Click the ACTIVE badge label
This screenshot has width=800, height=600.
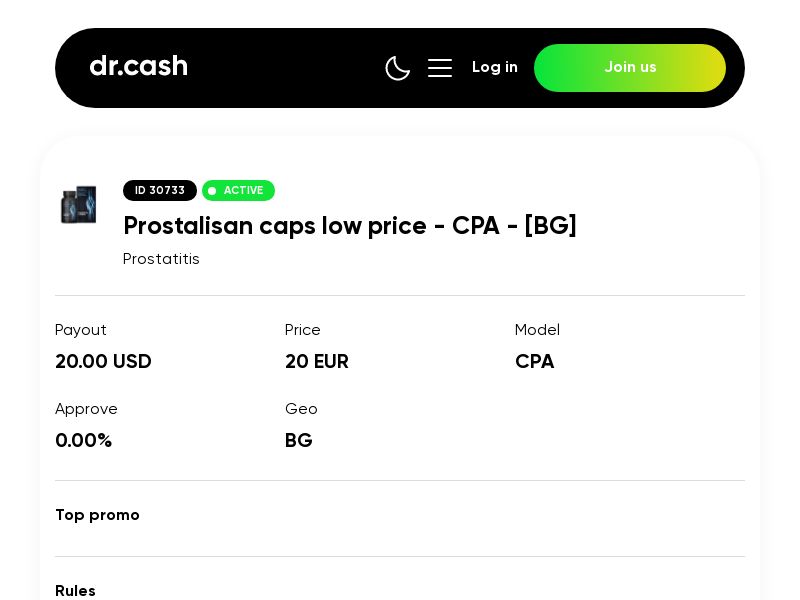(243, 190)
